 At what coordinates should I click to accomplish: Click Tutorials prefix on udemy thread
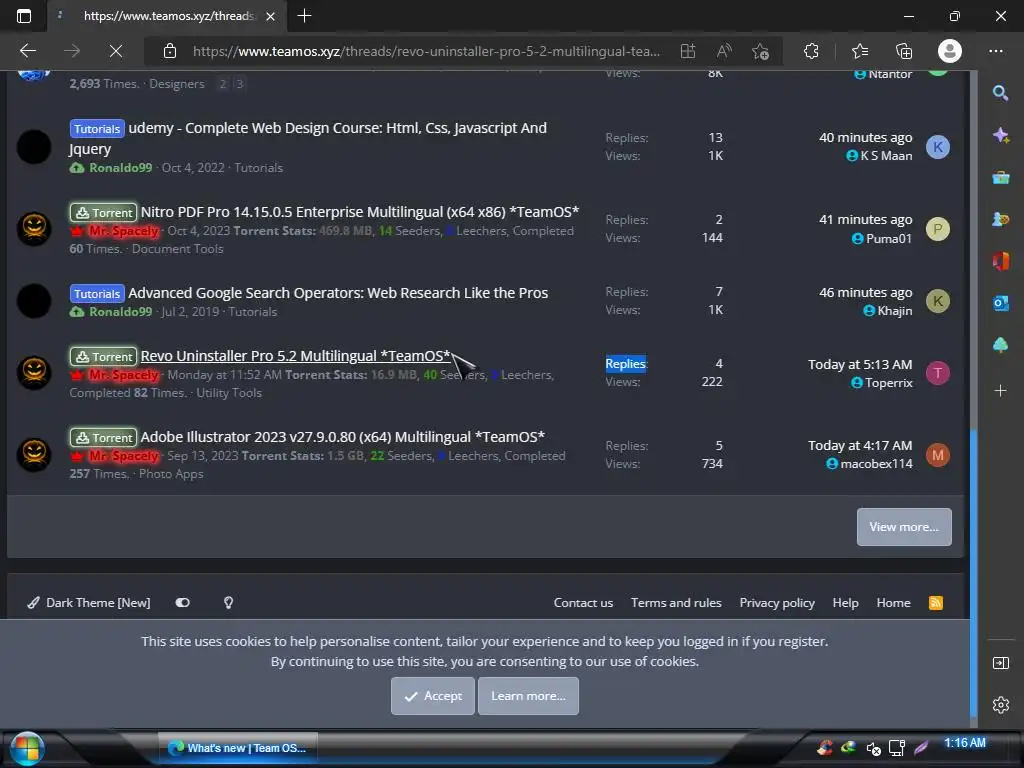97,129
